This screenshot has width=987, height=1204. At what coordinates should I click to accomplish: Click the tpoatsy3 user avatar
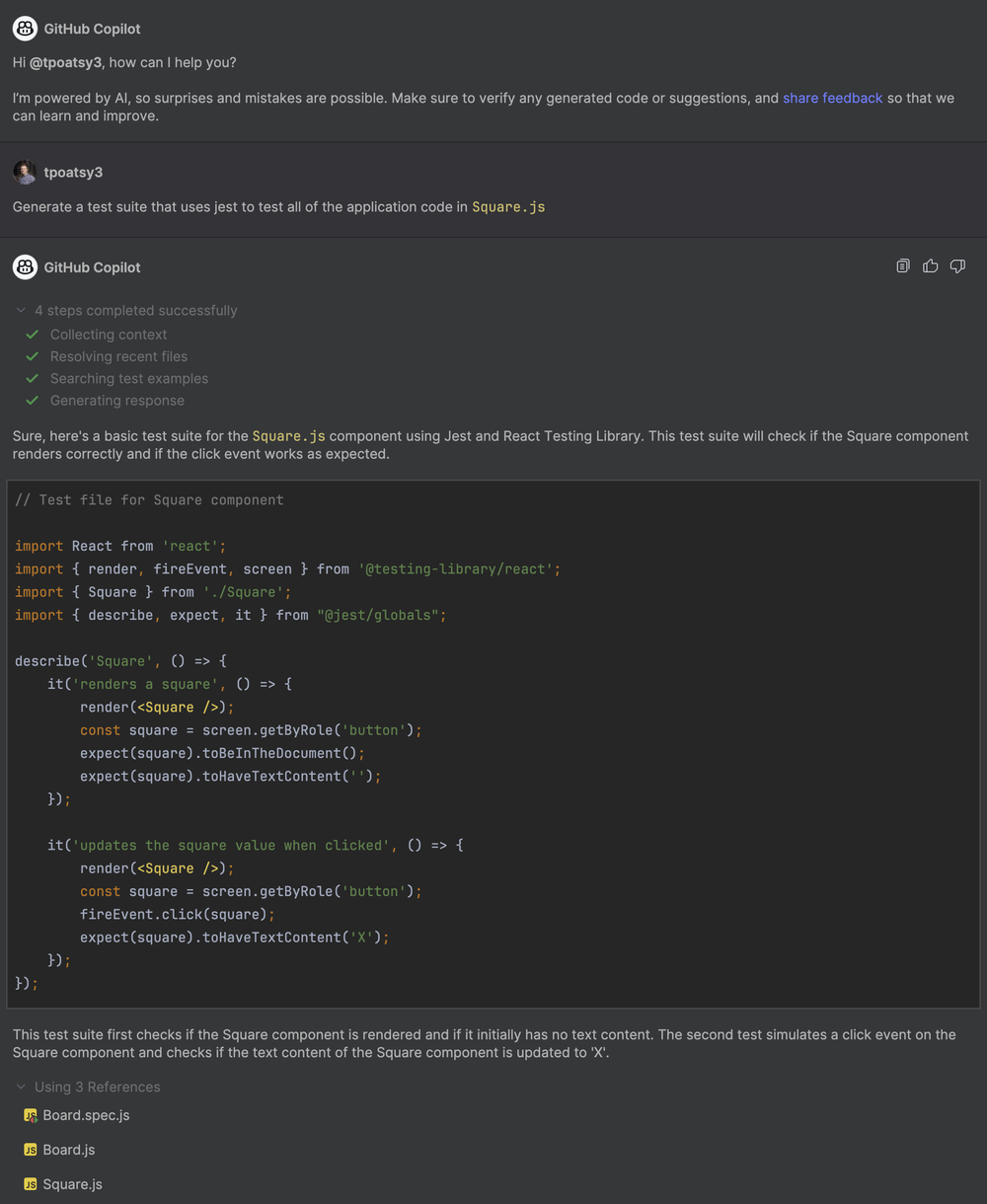pyautogui.click(x=25, y=172)
